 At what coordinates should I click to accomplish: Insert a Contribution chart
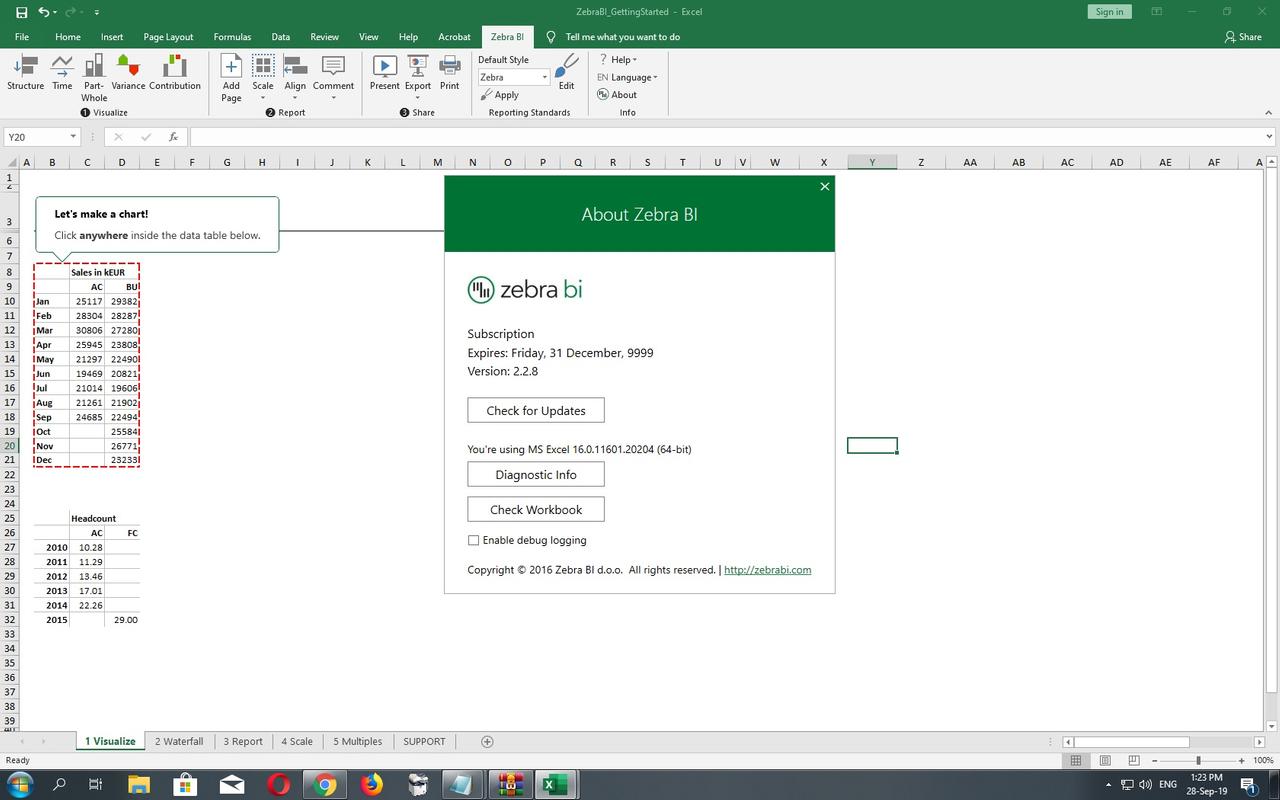tap(175, 73)
